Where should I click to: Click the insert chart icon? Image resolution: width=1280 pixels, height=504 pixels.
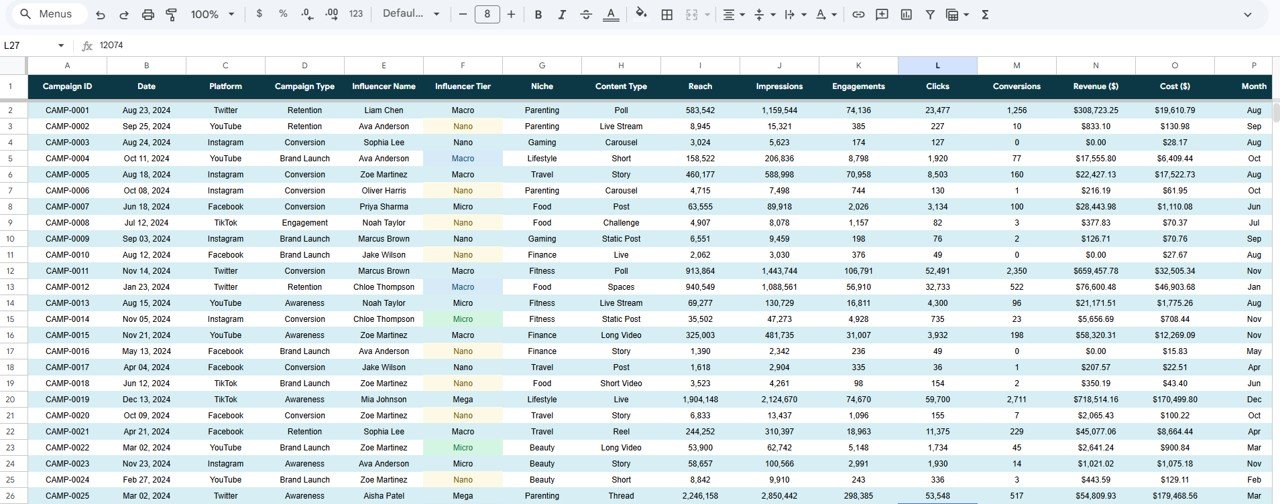click(x=906, y=15)
